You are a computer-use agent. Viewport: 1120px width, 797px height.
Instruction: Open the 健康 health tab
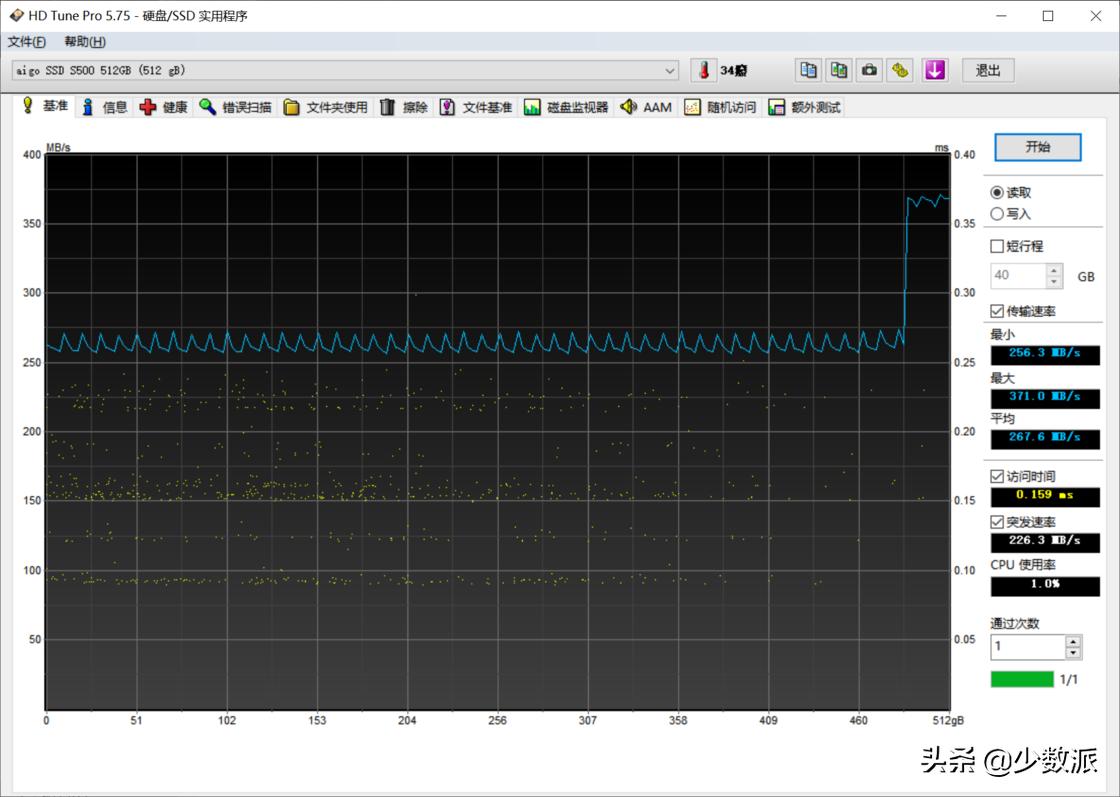pos(164,107)
